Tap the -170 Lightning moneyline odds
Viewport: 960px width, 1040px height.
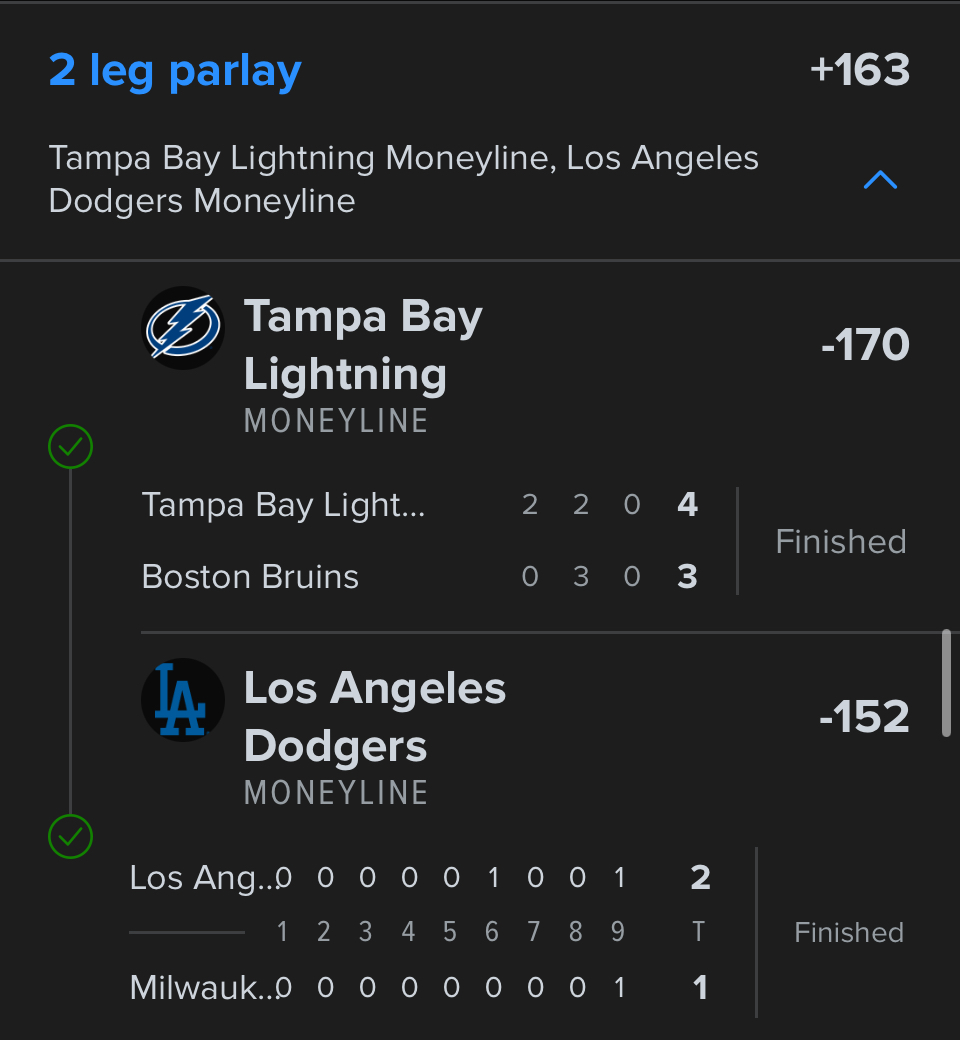click(x=865, y=345)
